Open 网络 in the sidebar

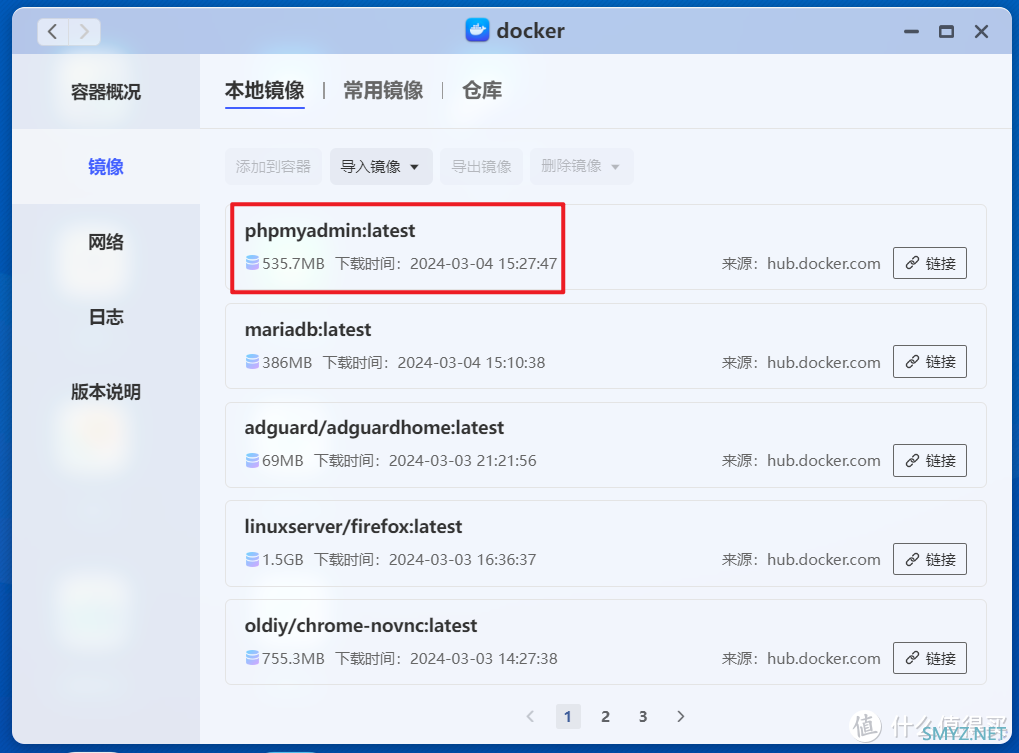pos(106,242)
